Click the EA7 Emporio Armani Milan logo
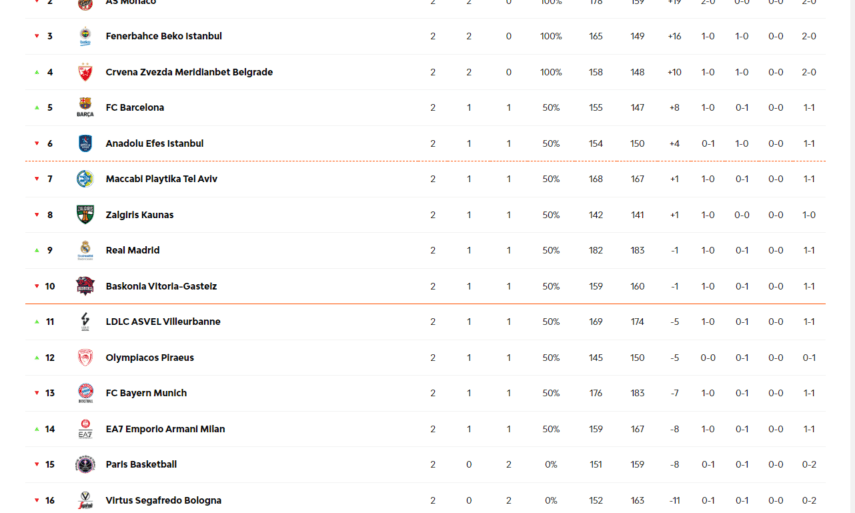Image resolution: width=855 pixels, height=513 pixels. coord(85,429)
